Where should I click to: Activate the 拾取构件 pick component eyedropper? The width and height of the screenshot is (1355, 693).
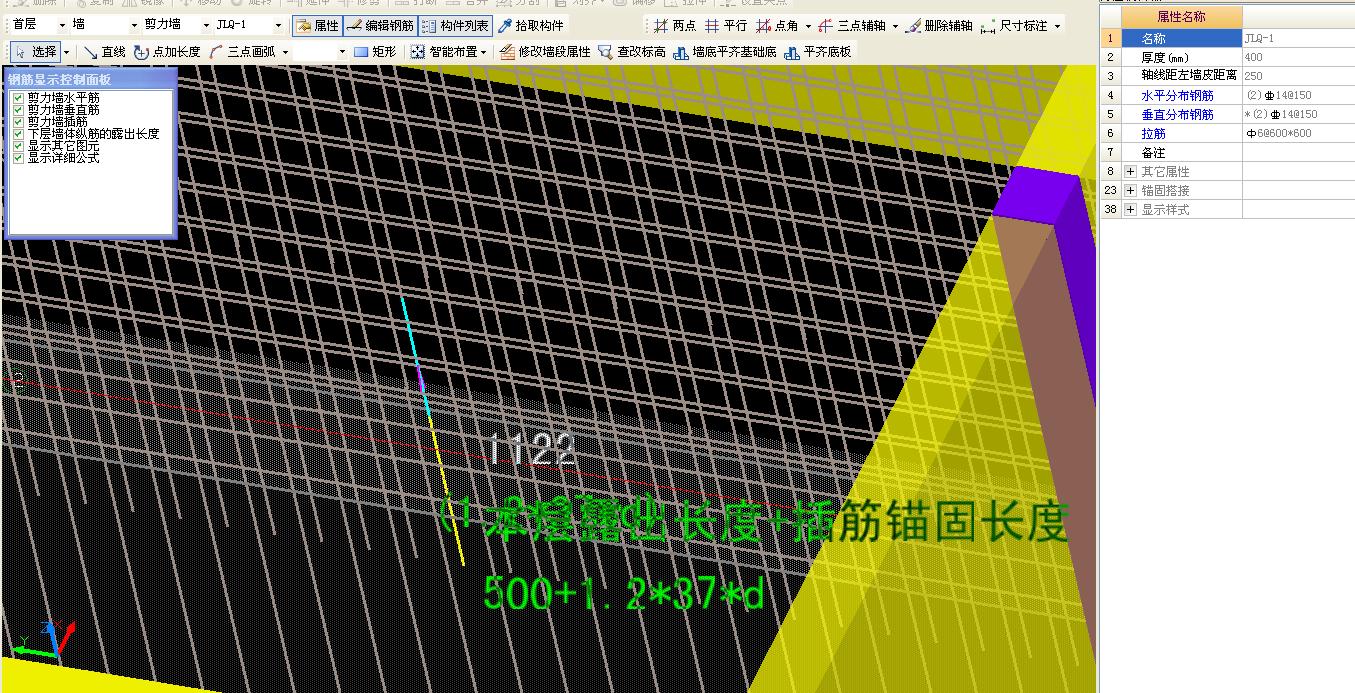click(x=530, y=26)
